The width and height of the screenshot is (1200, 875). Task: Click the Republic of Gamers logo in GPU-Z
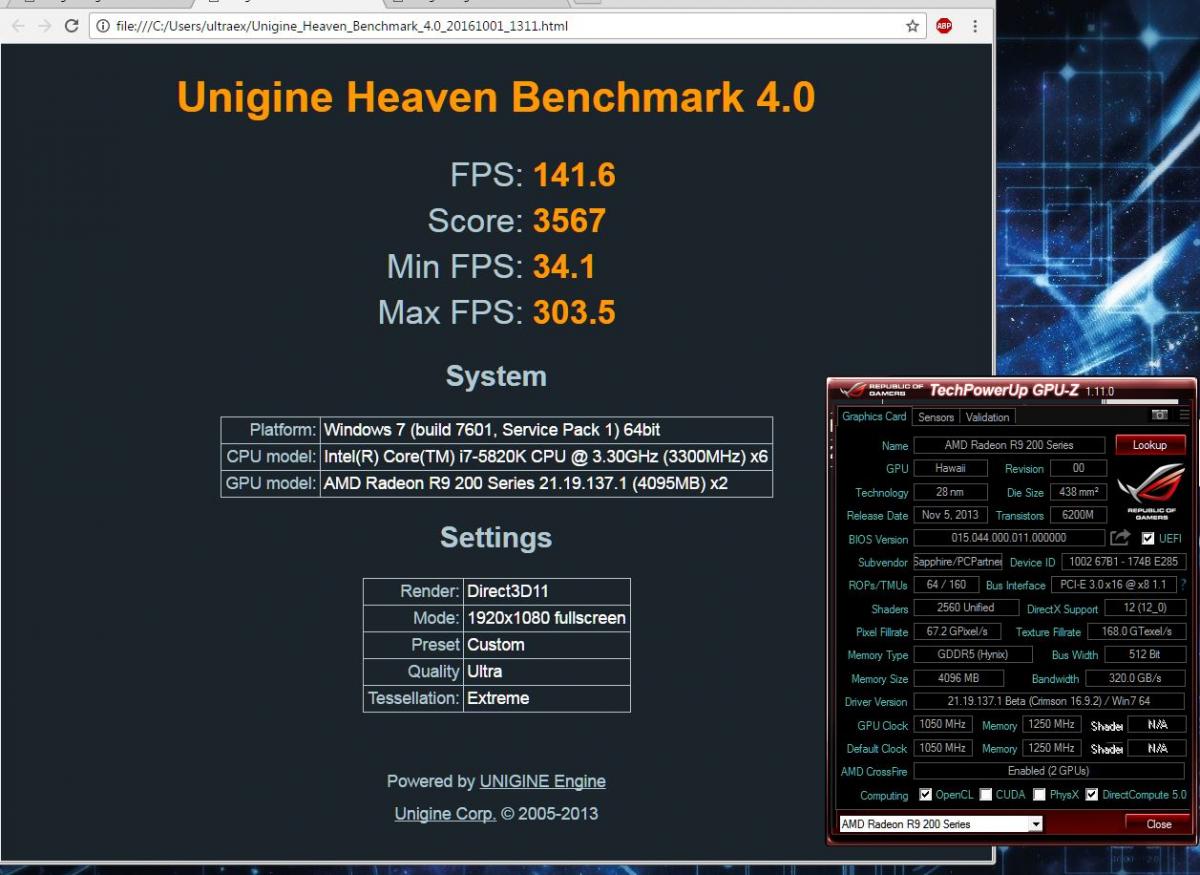(x=1151, y=492)
